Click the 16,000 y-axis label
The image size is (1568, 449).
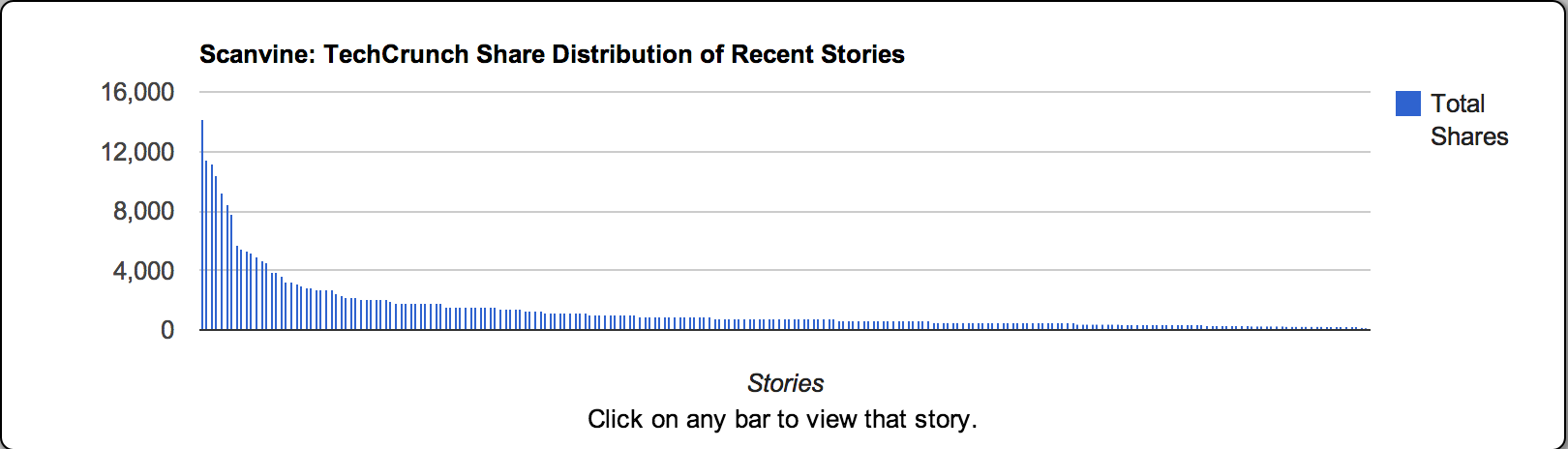tap(137, 92)
